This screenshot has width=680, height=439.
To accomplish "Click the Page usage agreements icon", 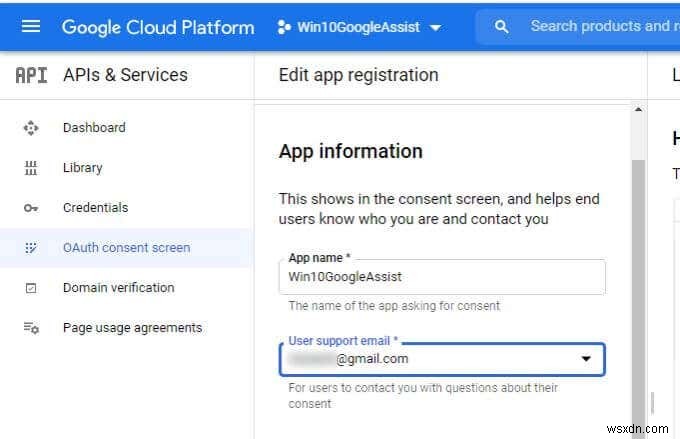I will [31, 328].
